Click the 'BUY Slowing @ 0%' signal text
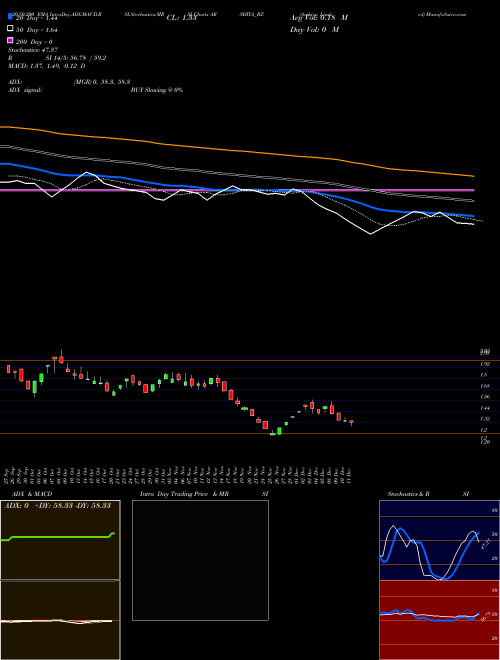Viewport: 500px width, 660px height. click(157, 90)
